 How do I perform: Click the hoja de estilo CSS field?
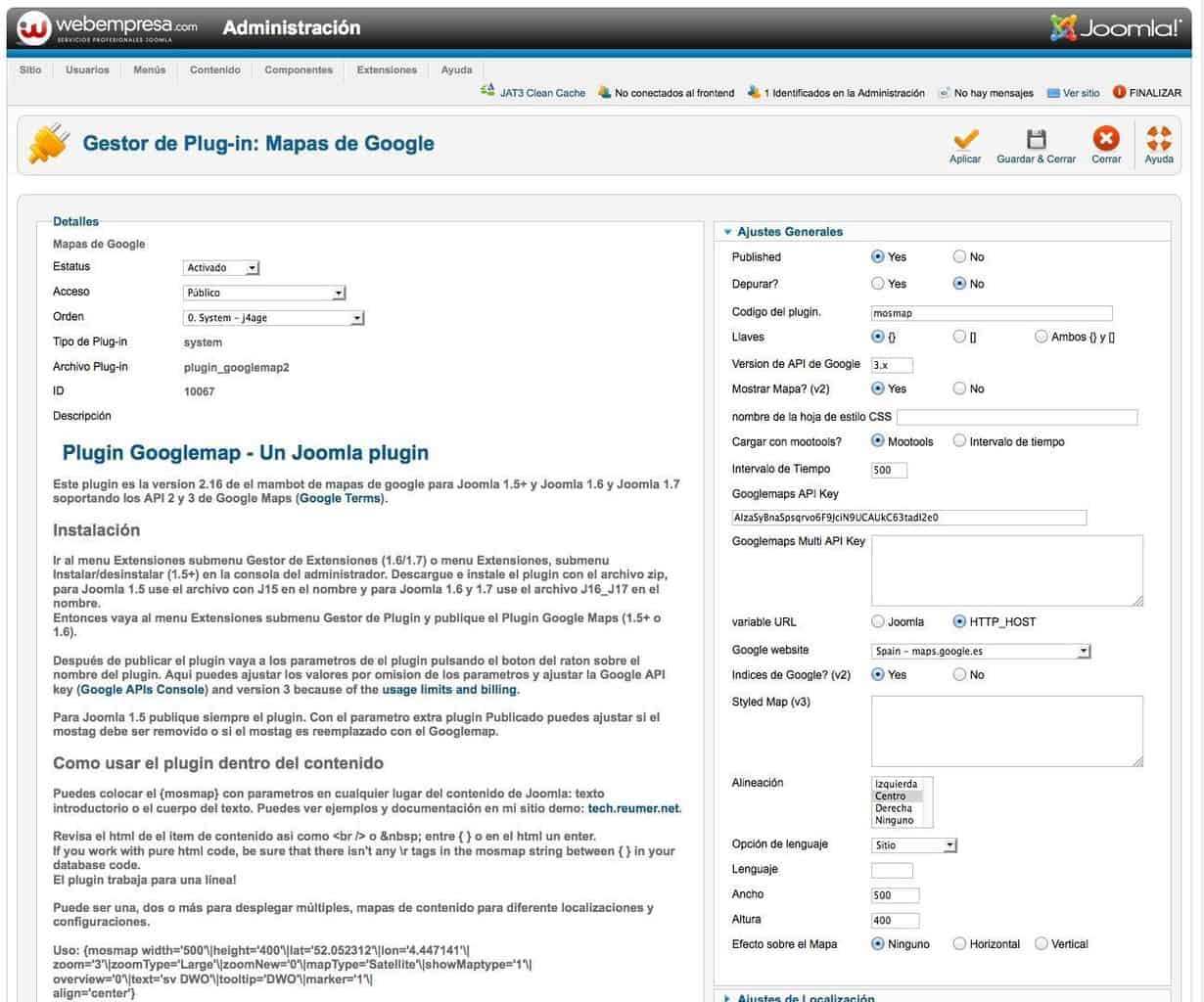[x=1017, y=417]
